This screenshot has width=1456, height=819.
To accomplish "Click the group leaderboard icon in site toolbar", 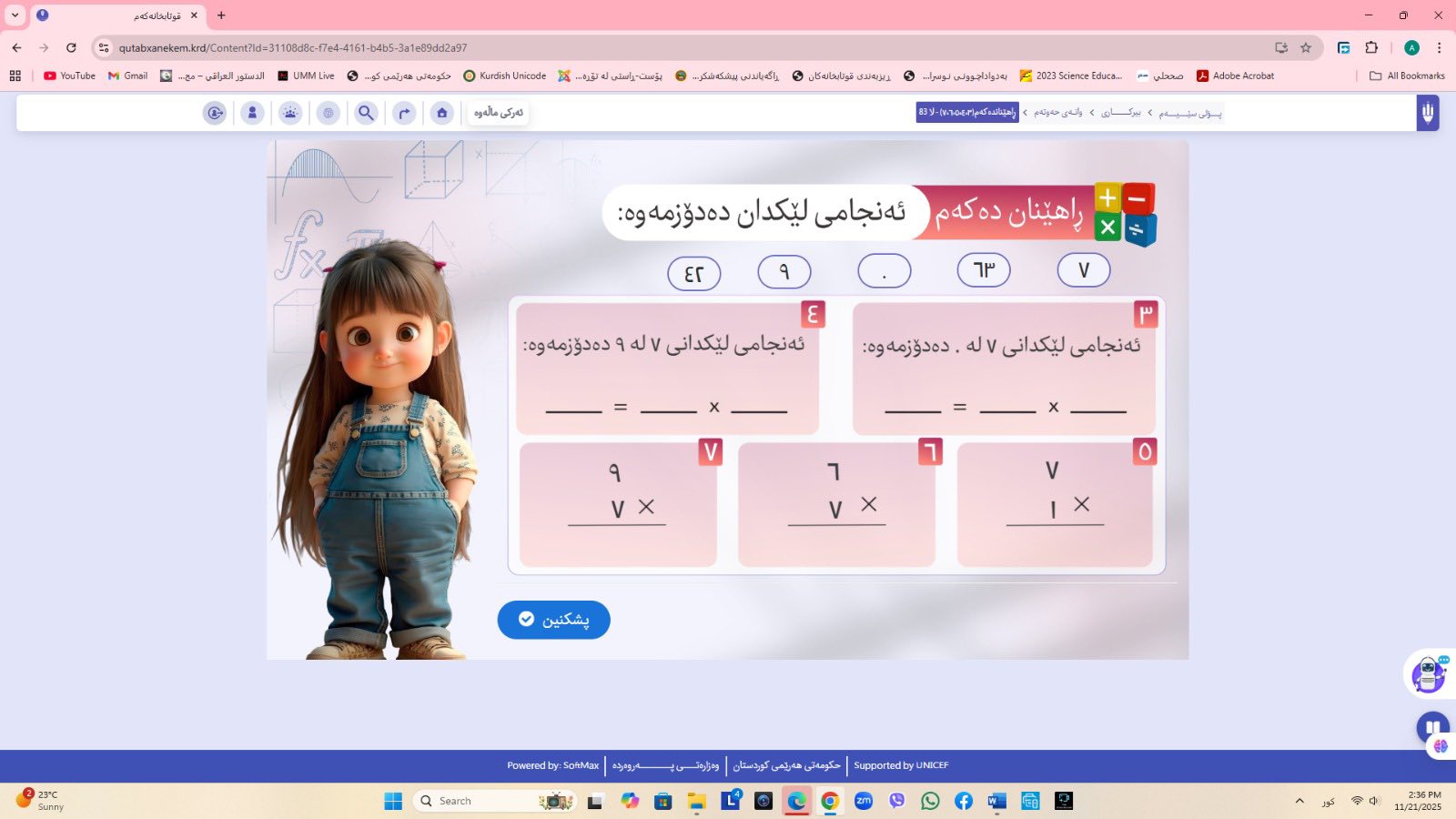I will pos(290,113).
